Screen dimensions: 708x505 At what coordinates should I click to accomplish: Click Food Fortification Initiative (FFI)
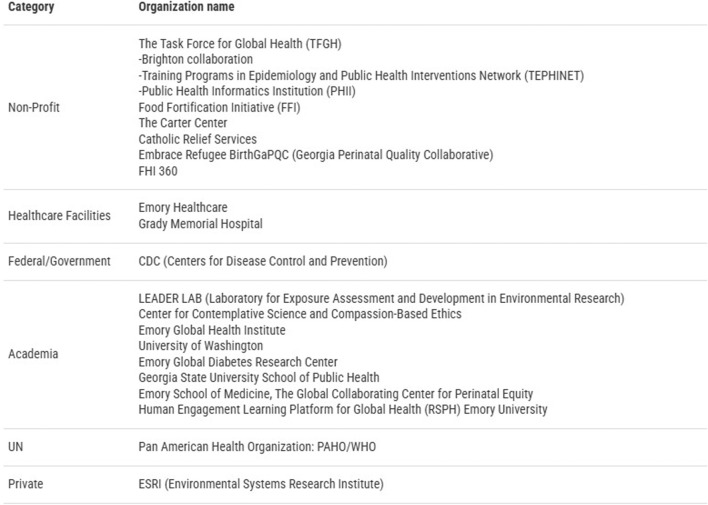[219, 108]
